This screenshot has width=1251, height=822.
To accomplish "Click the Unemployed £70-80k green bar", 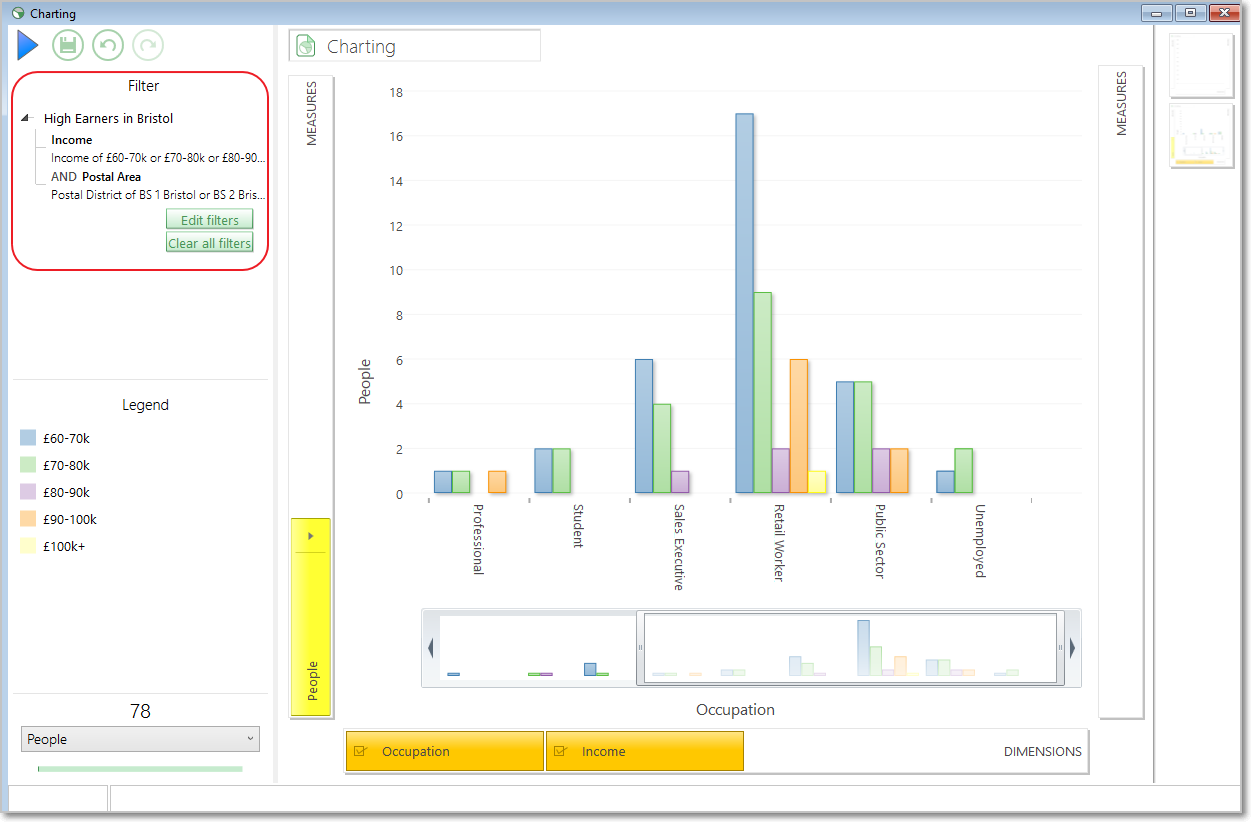I will (x=963, y=471).
